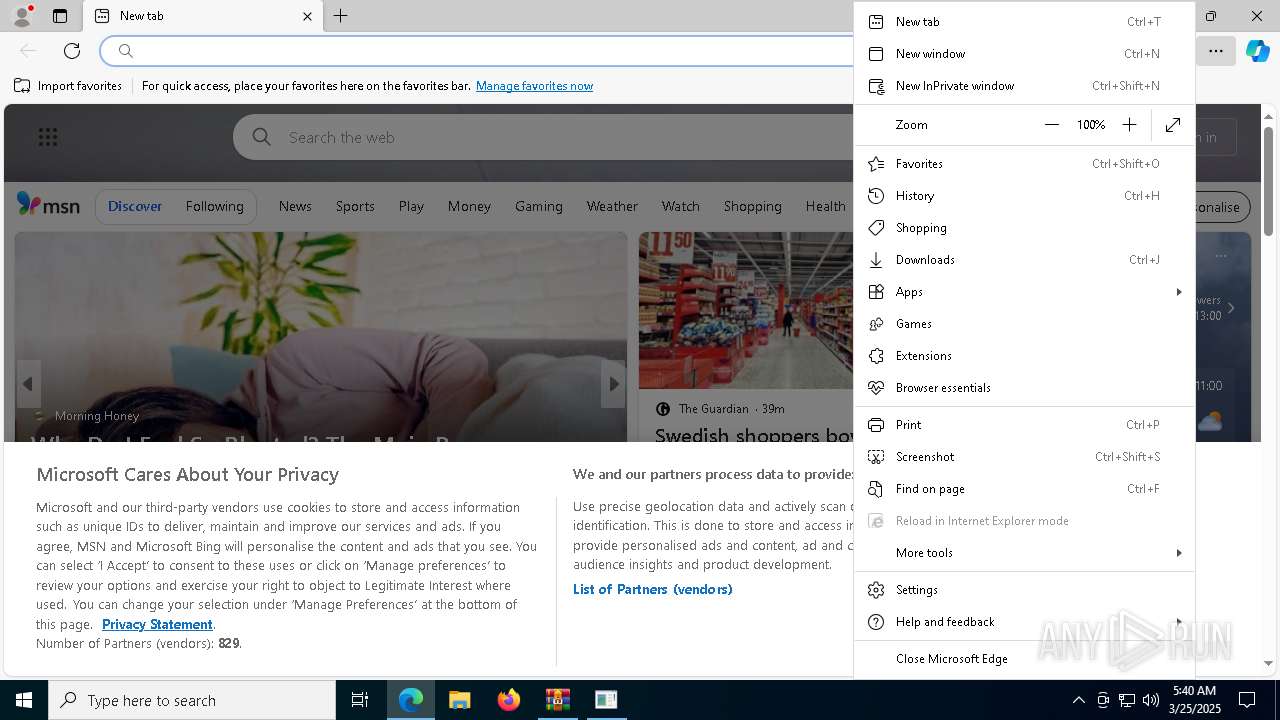Open Extensions from Edge menu
The width and height of the screenshot is (1280, 720).
coord(1024,356)
